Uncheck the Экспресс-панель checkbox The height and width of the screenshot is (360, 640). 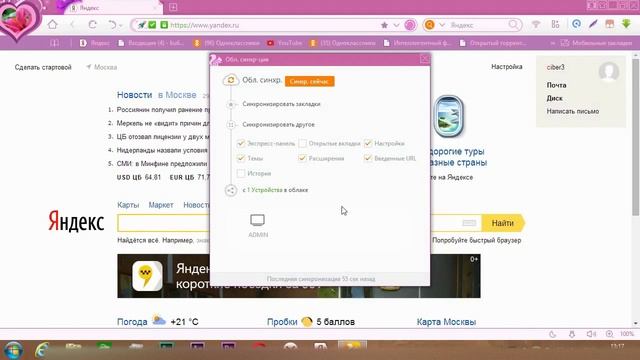coord(241,143)
